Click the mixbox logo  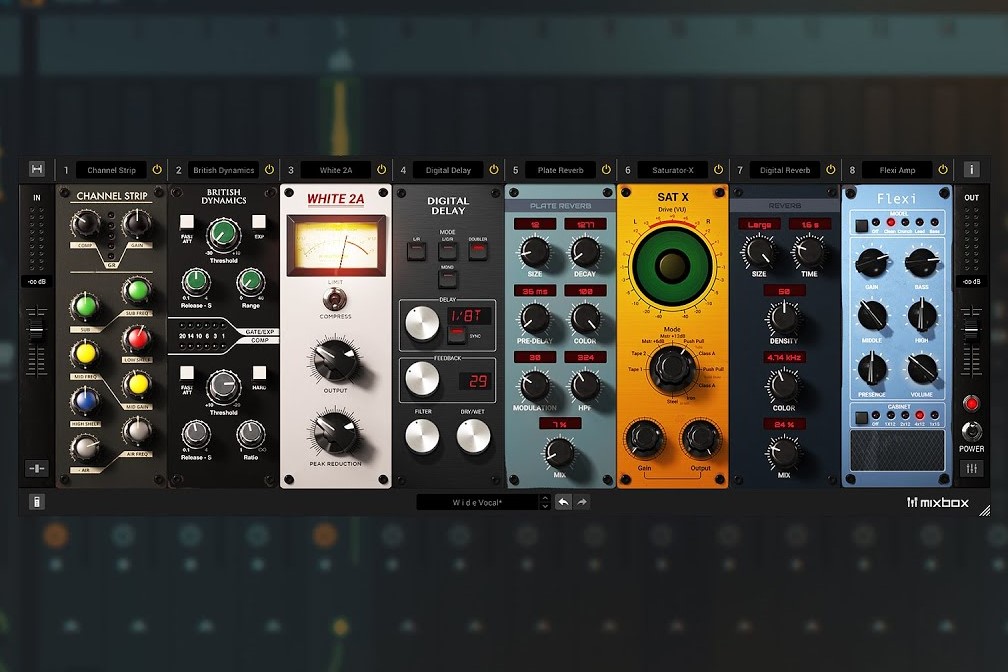click(x=937, y=503)
